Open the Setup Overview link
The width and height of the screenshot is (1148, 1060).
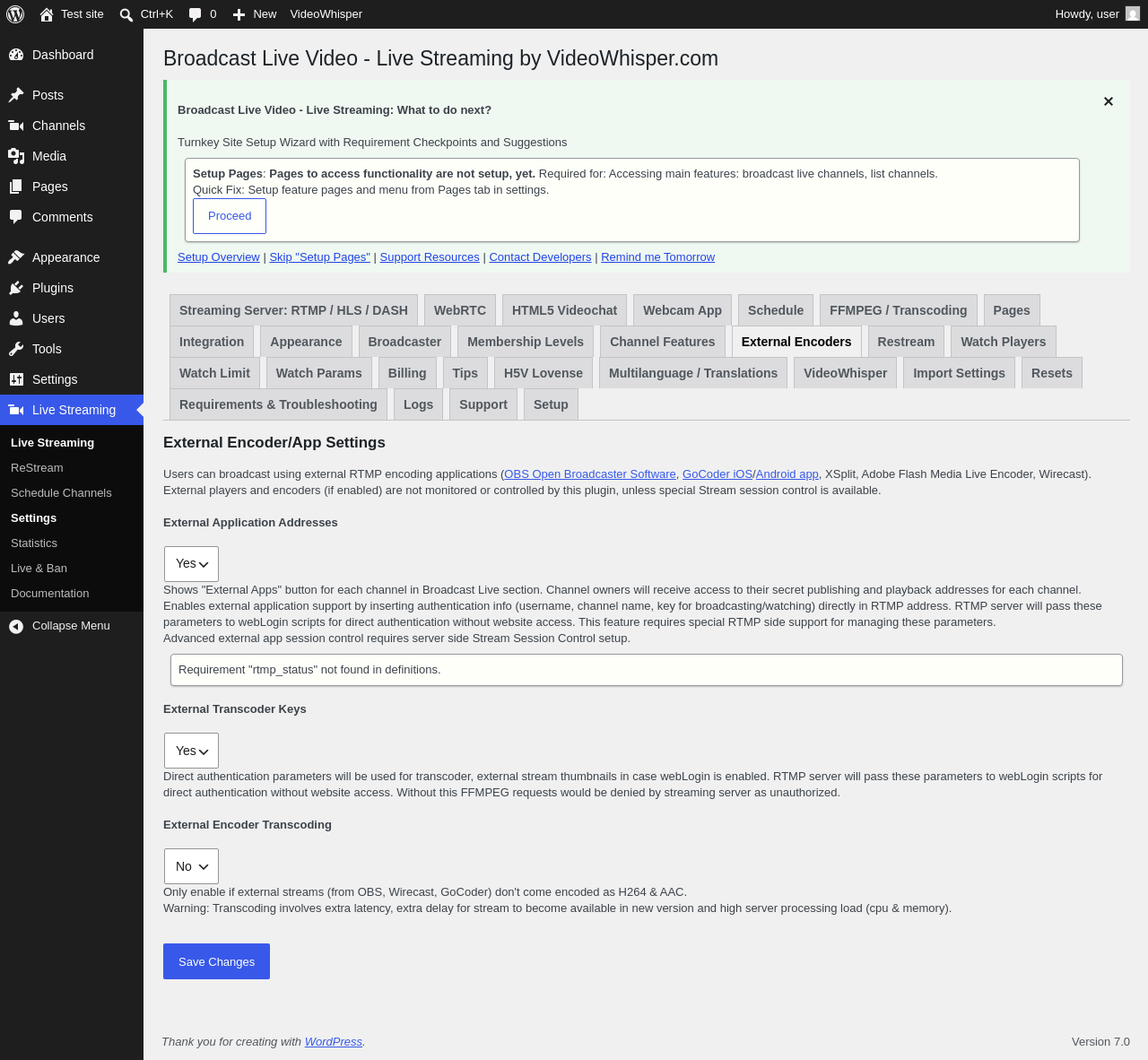pos(219,257)
